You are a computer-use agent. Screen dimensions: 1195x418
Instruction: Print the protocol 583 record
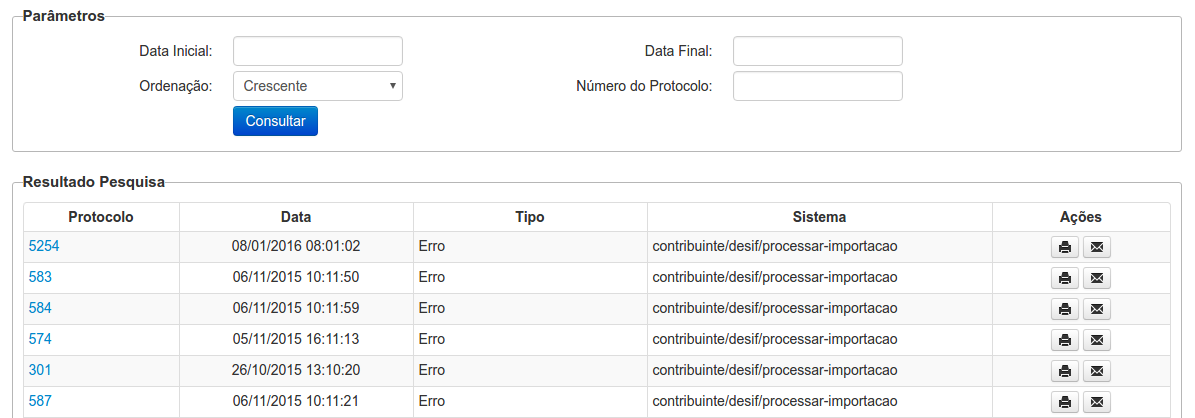pos(1065,278)
